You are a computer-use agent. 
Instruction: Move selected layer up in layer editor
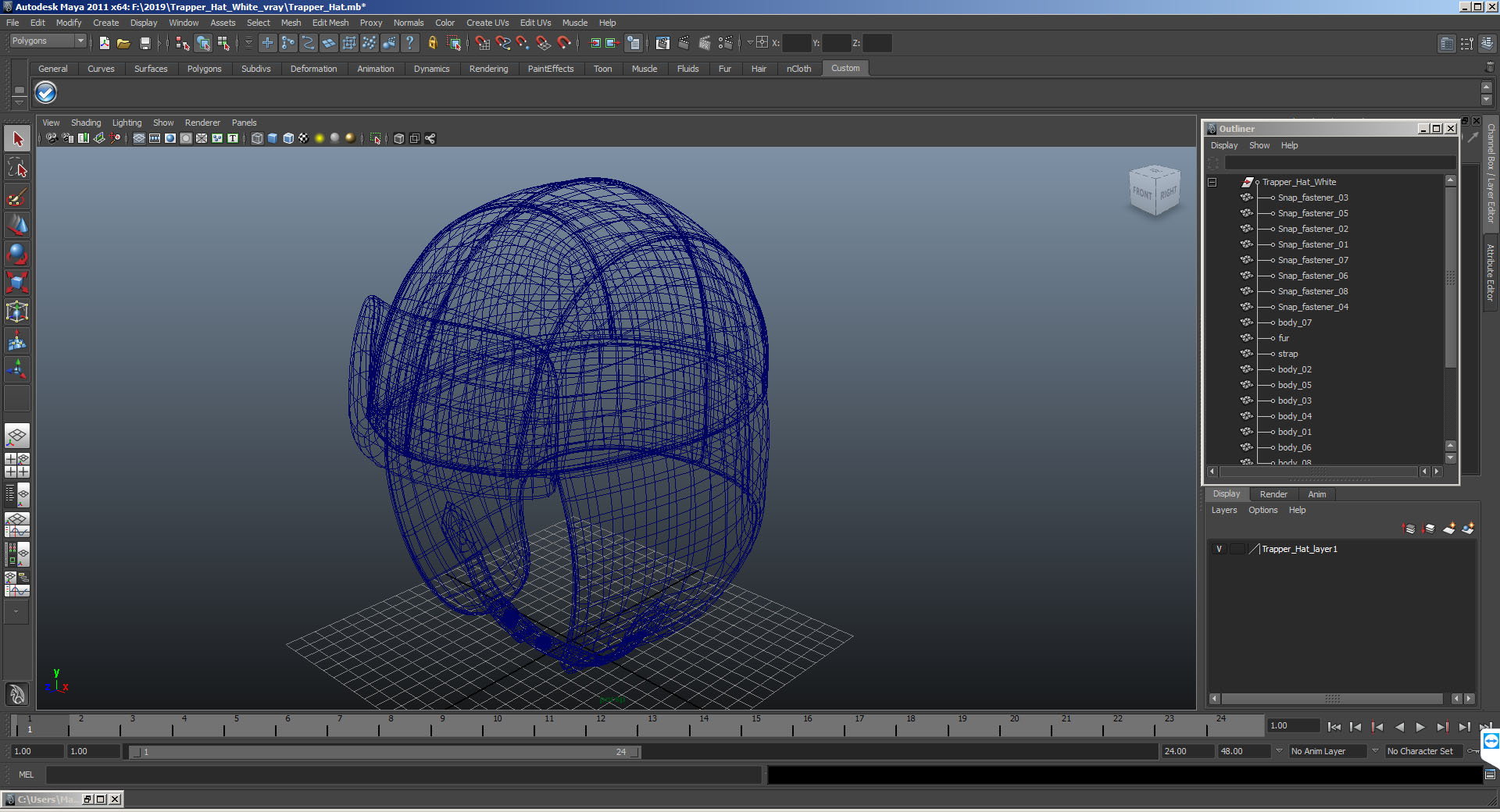[1409, 529]
